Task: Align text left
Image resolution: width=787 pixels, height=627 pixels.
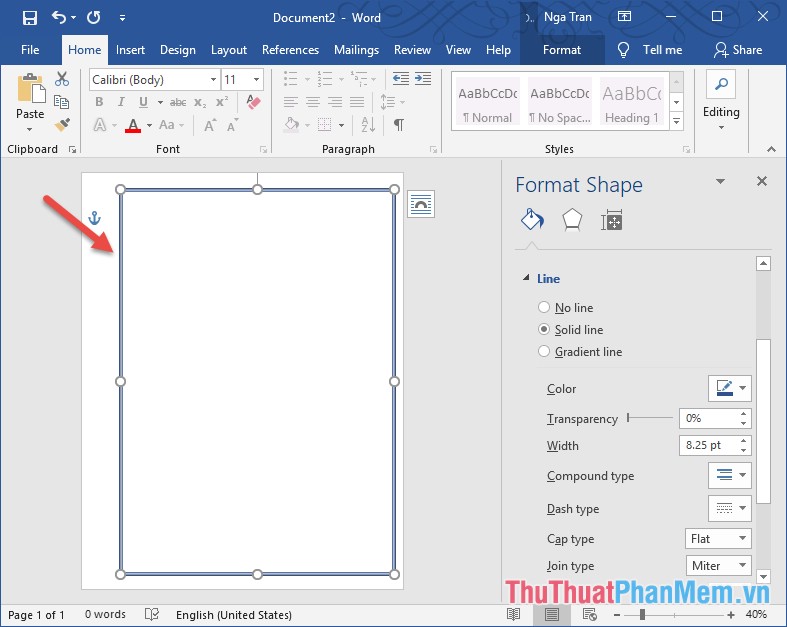Action: tap(291, 102)
